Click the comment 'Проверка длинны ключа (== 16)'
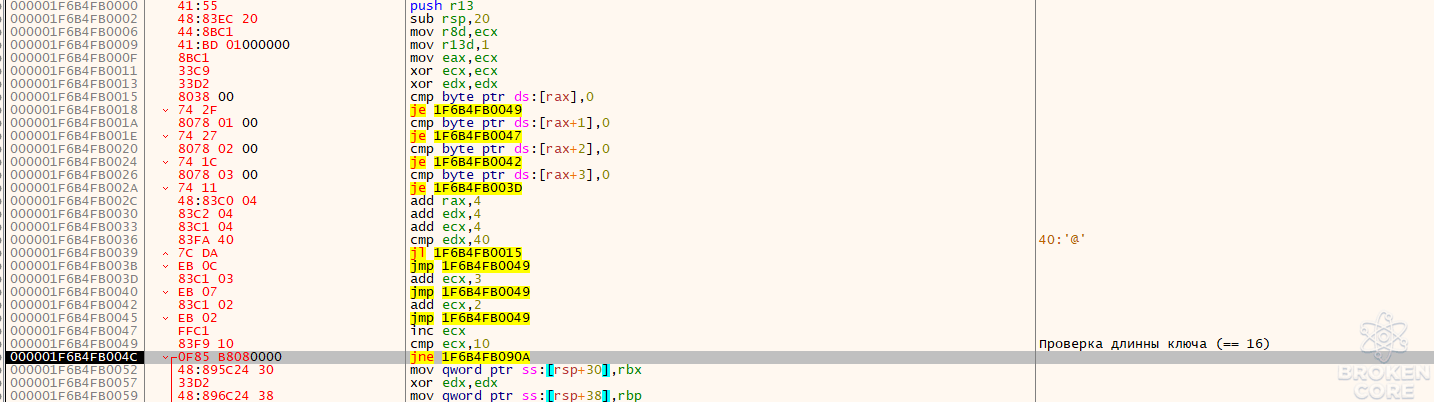This screenshot has height=402, width=1434. [1154, 344]
